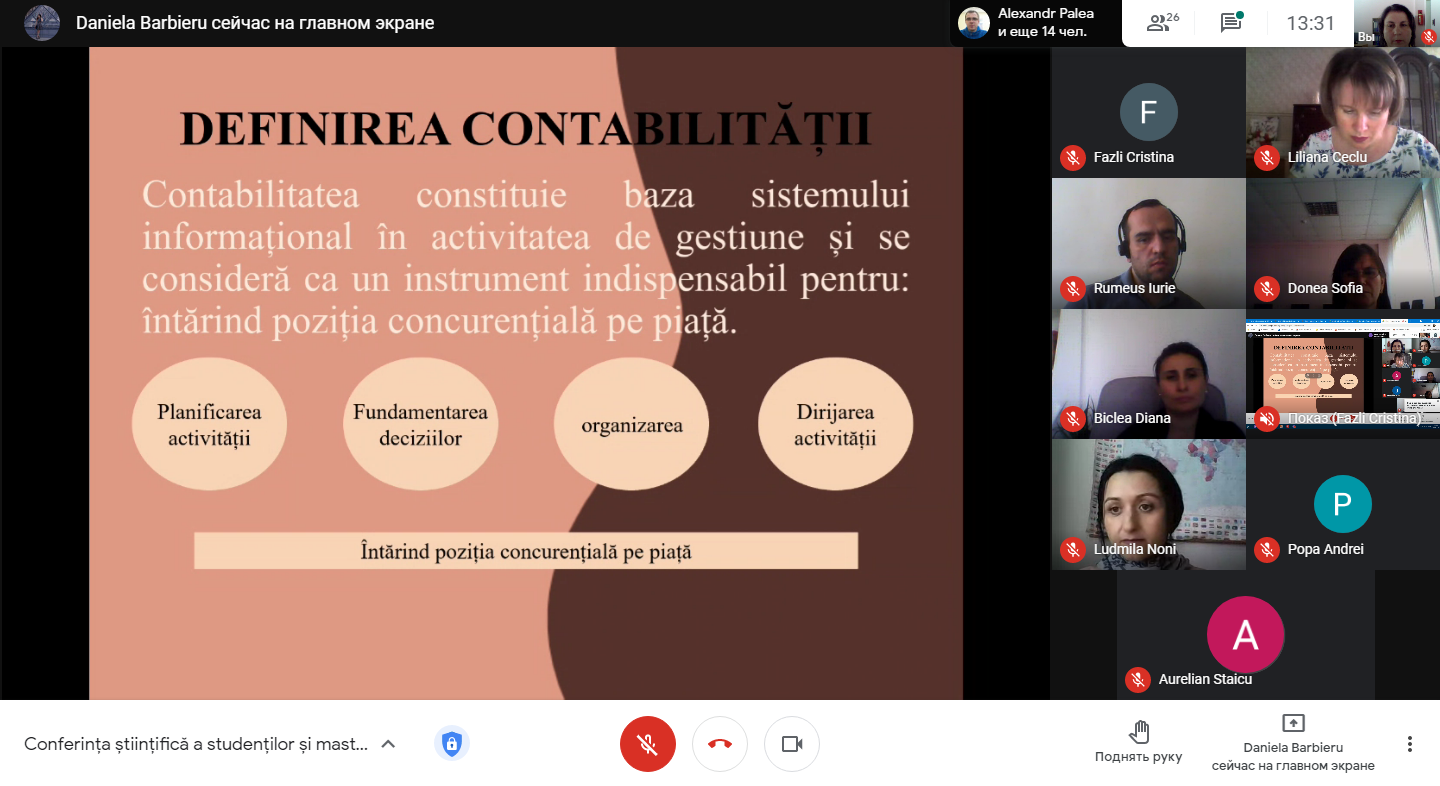Viewport: 1440px width, 786px height.
Task: Select the Rumeus Iurie video tile
Action: click(1148, 243)
